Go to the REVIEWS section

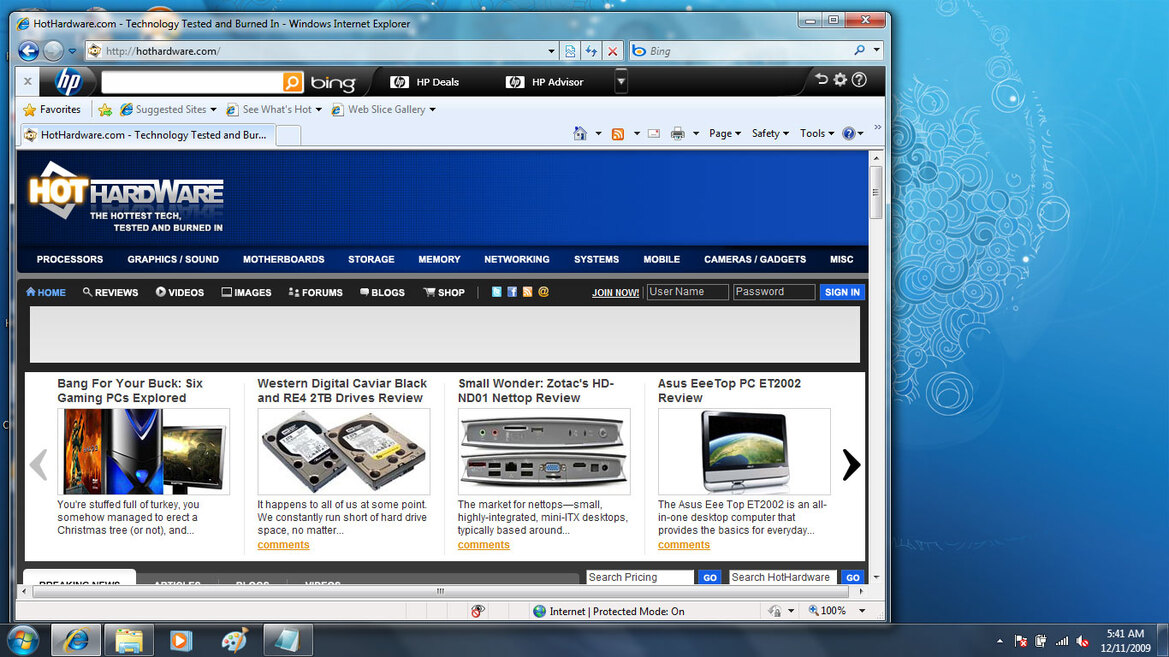point(110,292)
